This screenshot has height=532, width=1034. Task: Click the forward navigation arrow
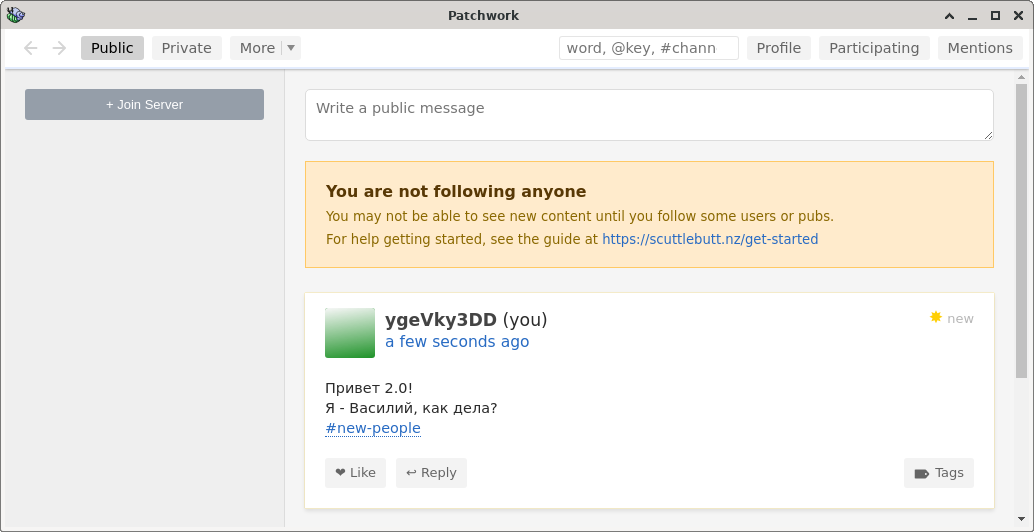pyautogui.click(x=59, y=48)
